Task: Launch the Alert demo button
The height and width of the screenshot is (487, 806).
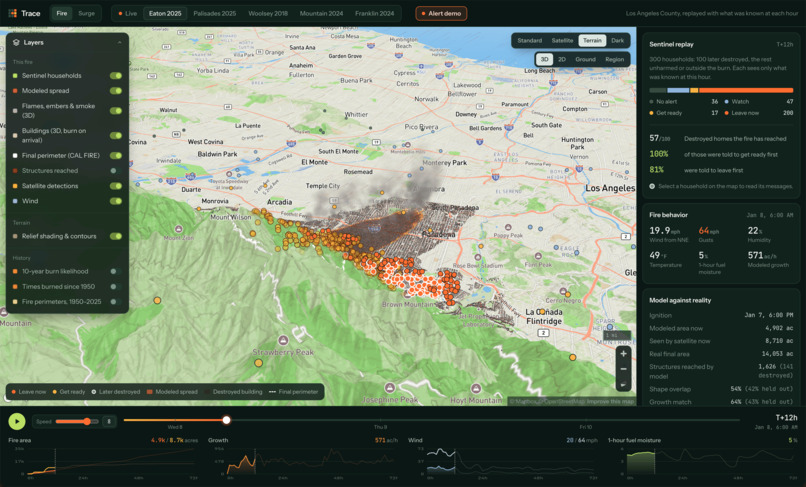Action: coord(441,13)
